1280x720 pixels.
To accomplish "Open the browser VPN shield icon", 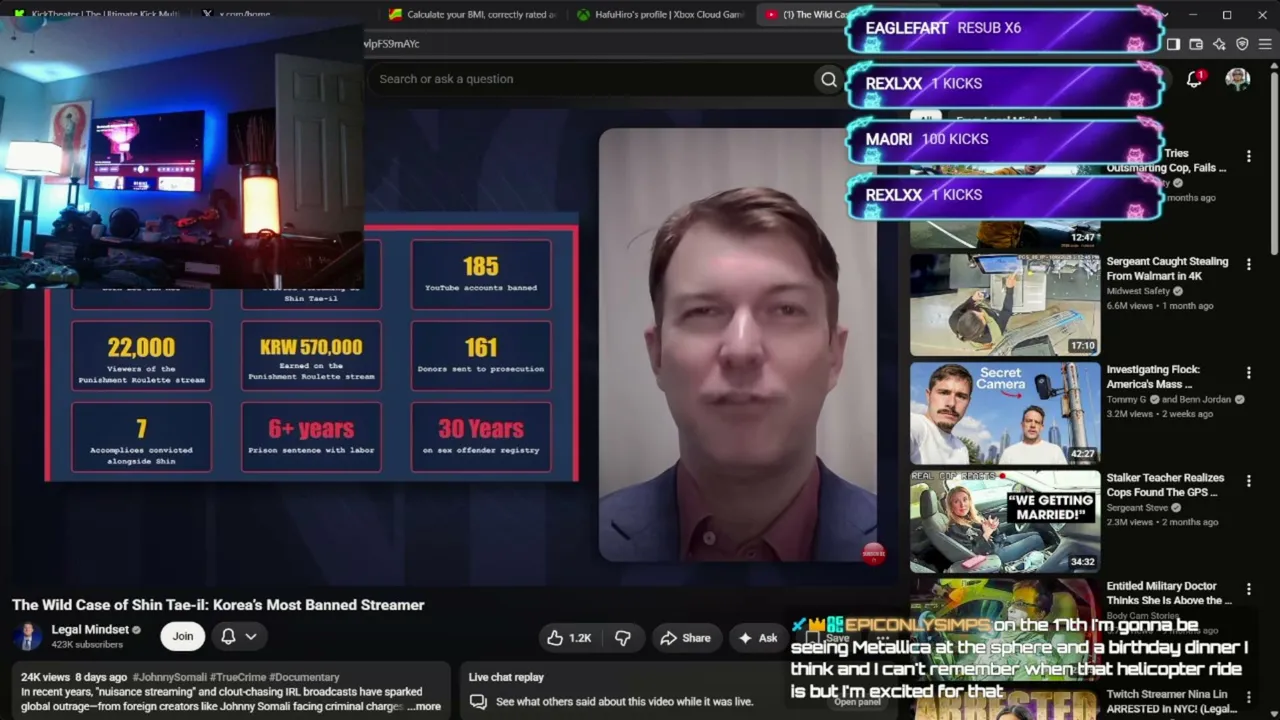I will click(1242, 44).
